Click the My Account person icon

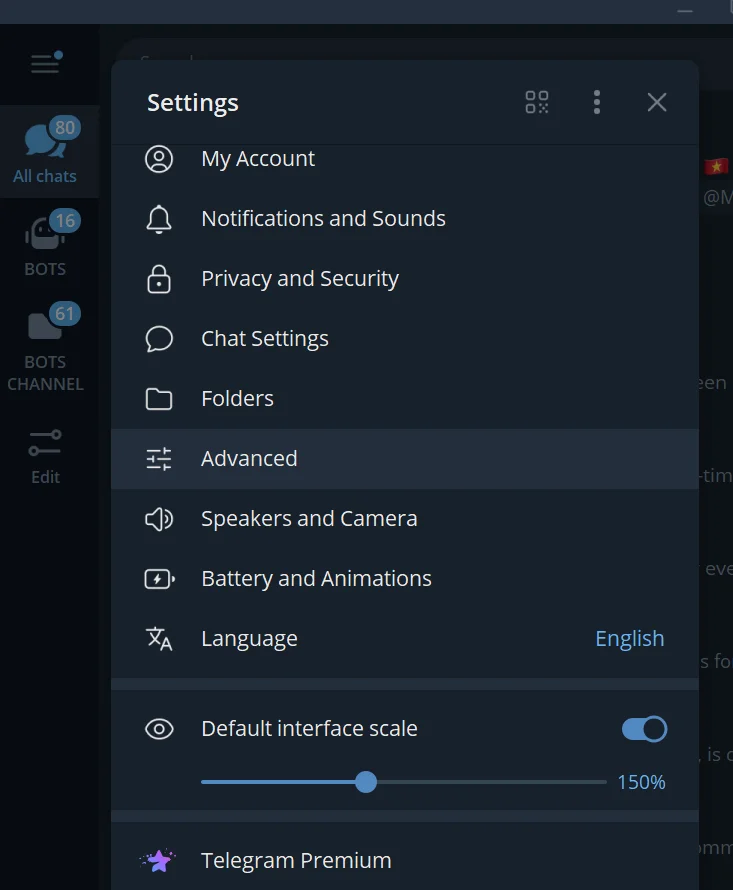159,159
